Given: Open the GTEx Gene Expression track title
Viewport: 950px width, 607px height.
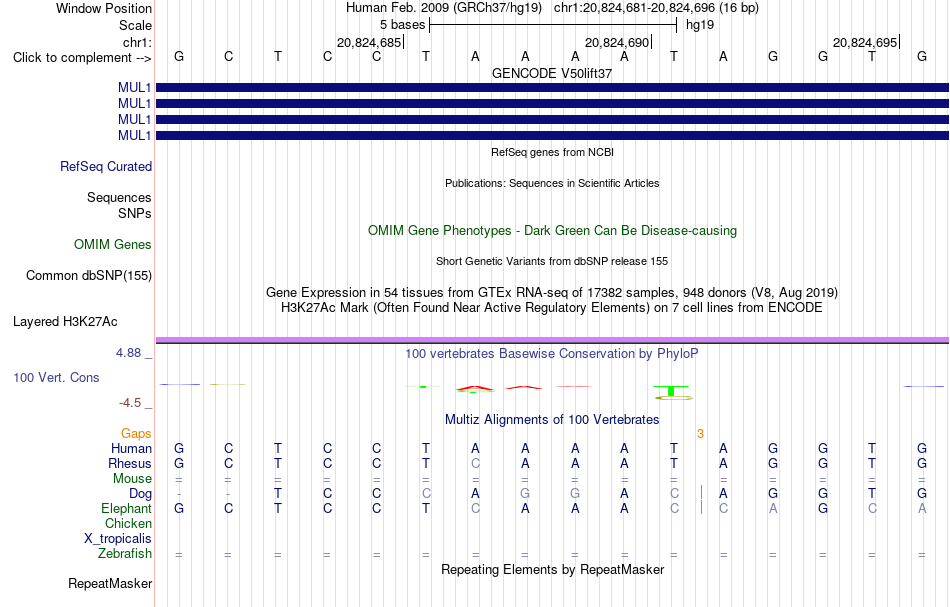Looking at the screenshot, I should coord(552,293).
